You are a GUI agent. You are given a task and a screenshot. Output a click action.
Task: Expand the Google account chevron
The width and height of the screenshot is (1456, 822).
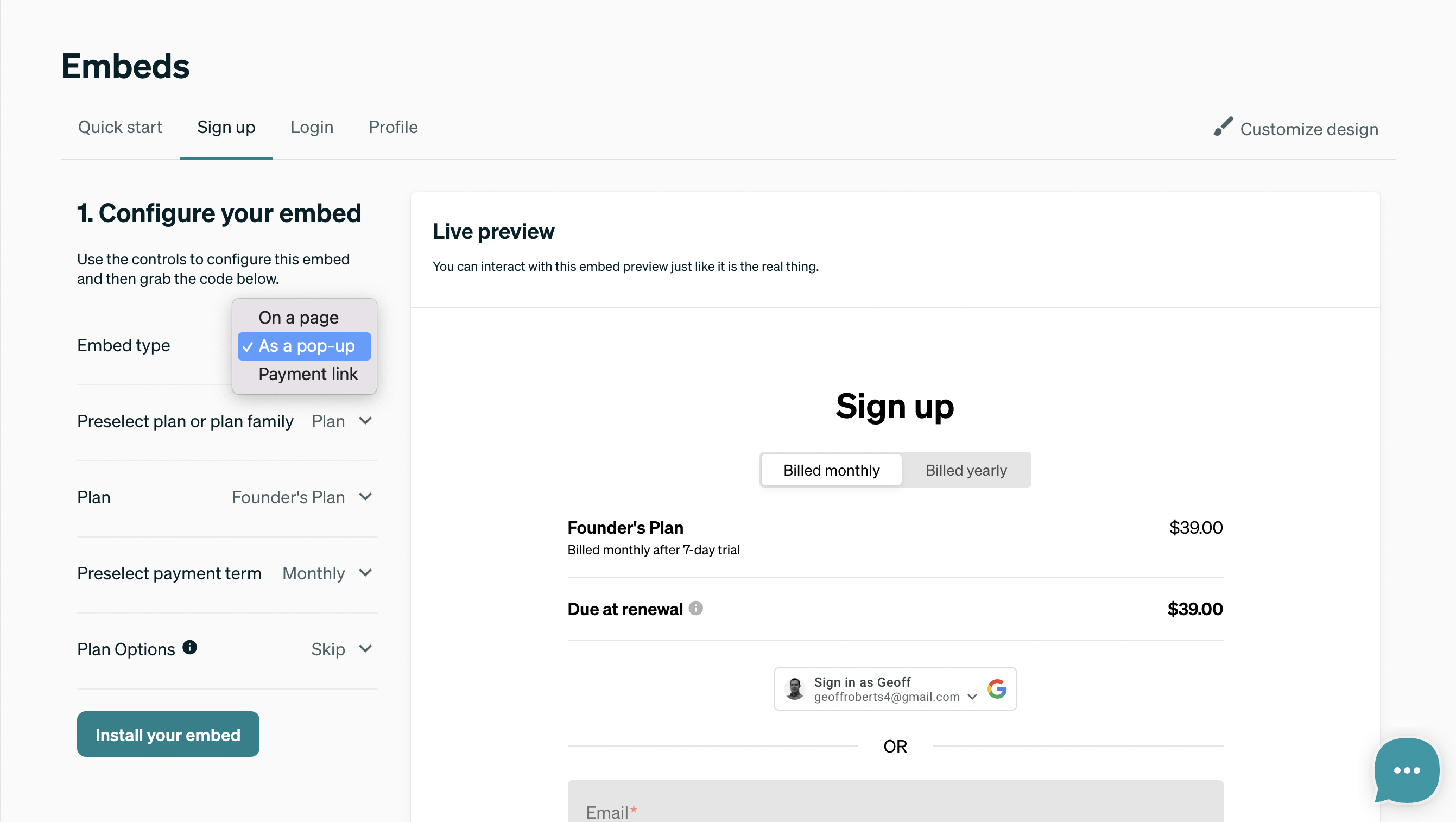[x=972, y=697]
